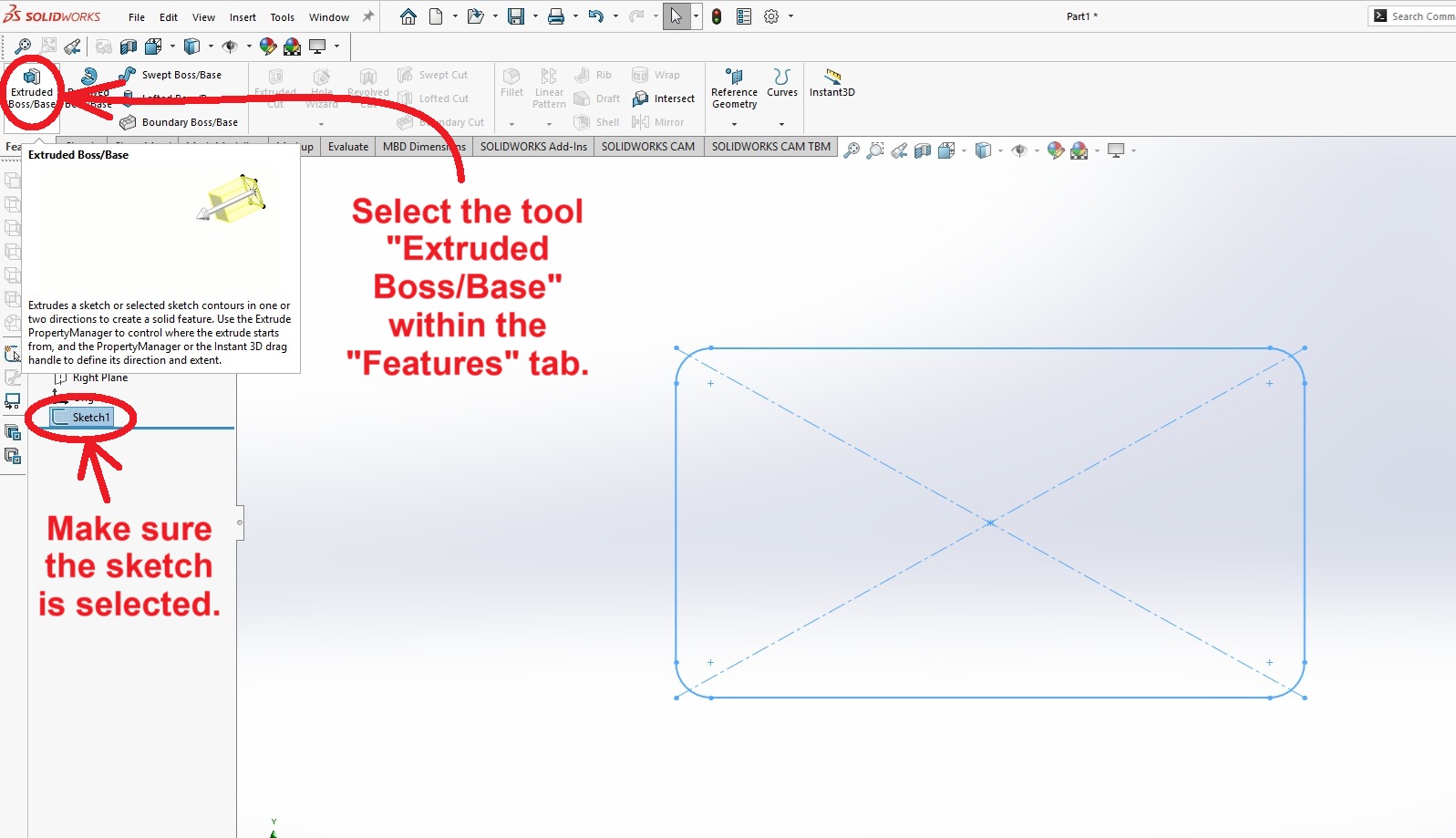Select the Extruded Boss/Base tool
Image resolution: width=1456 pixels, height=838 pixels.
click(x=32, y=88)
